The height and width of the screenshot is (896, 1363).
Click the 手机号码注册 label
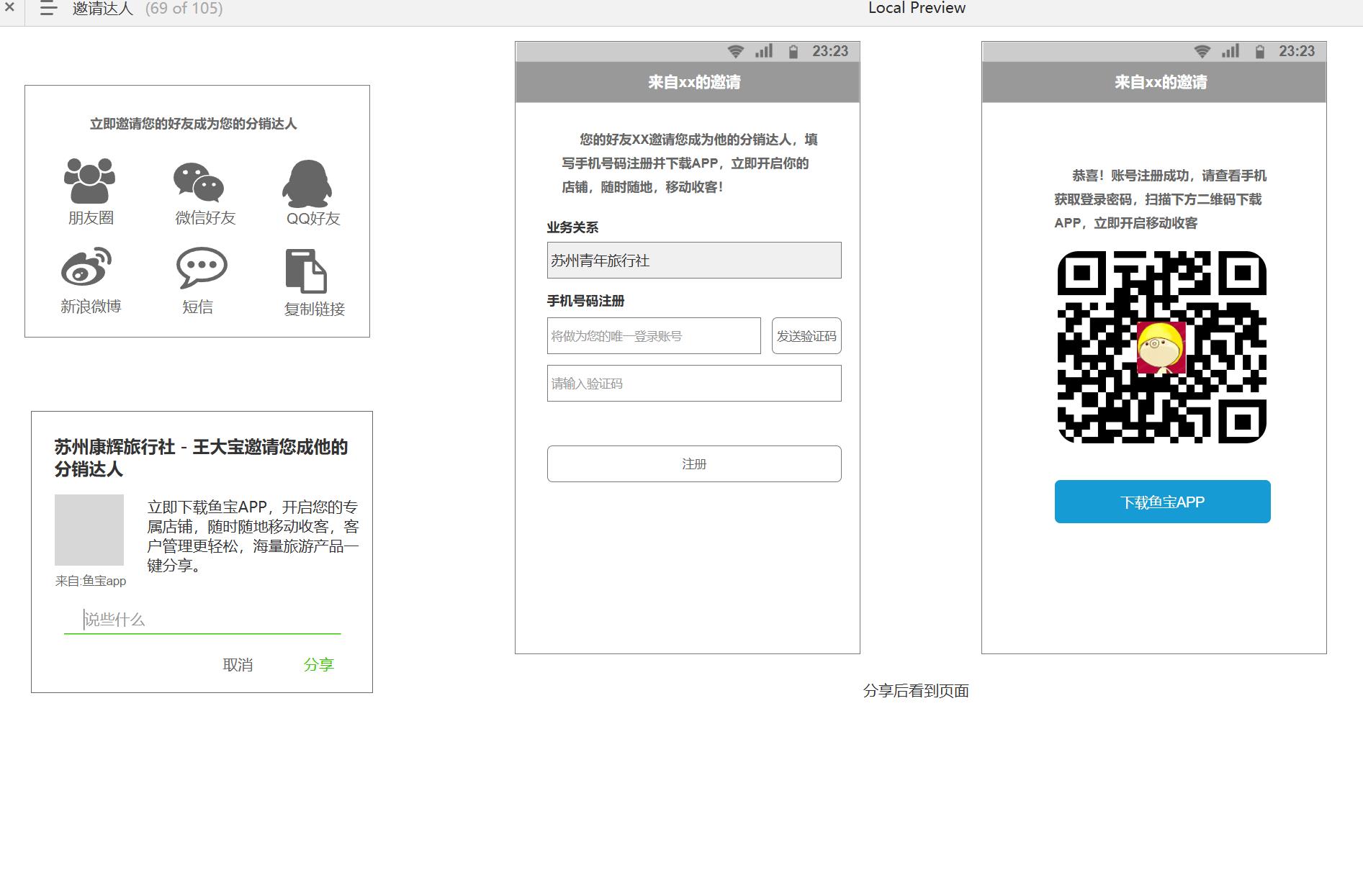point(585,301)
